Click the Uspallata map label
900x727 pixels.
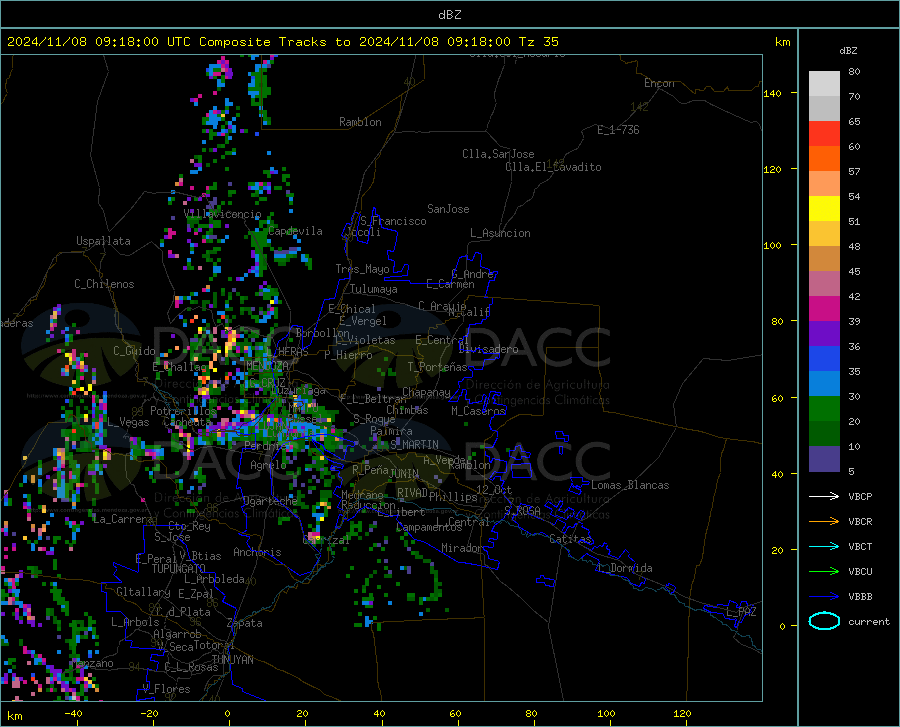point(103,242)
